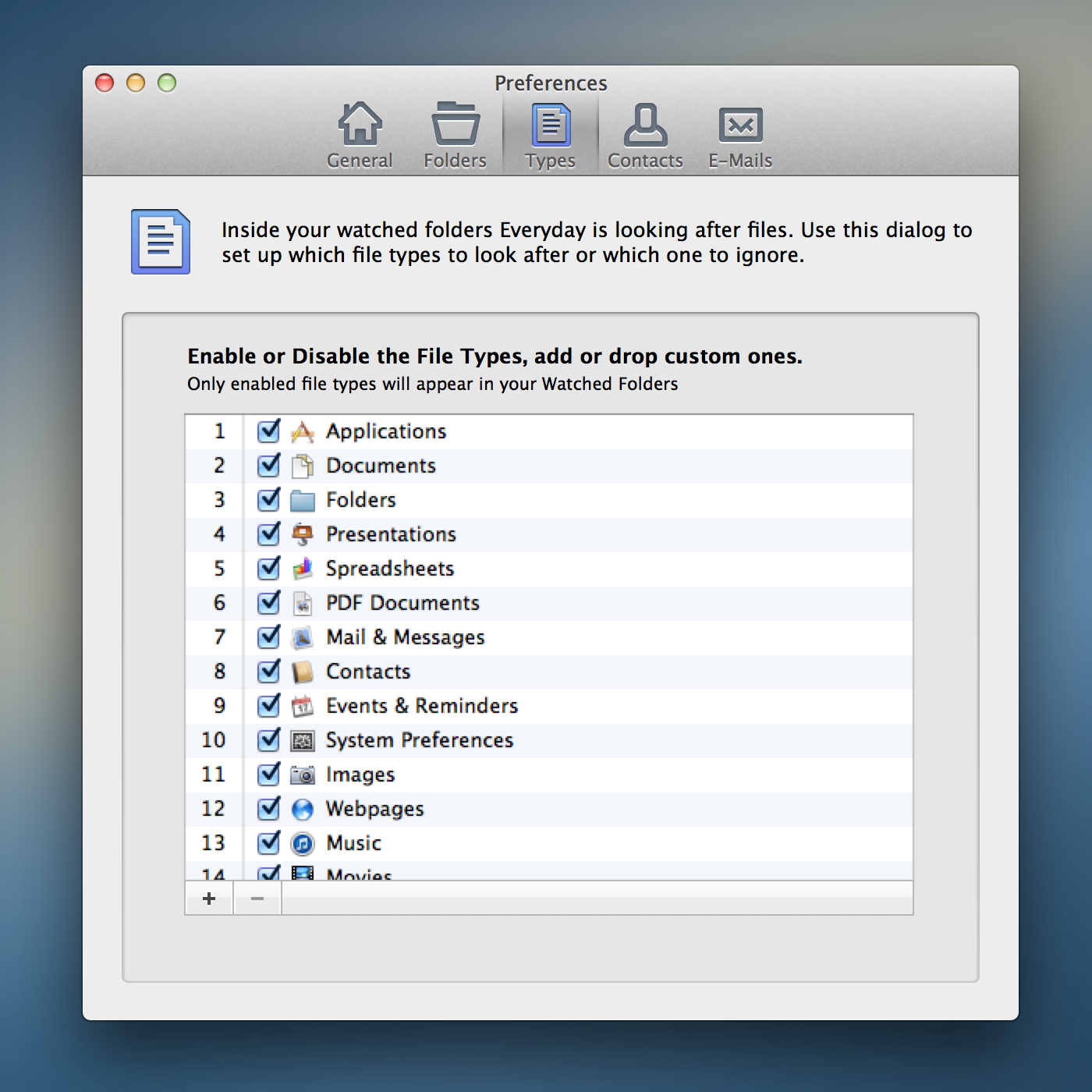The image size is (1092, 1092).
Task: Click the blue document icon above the description
Action: point(160,242)
